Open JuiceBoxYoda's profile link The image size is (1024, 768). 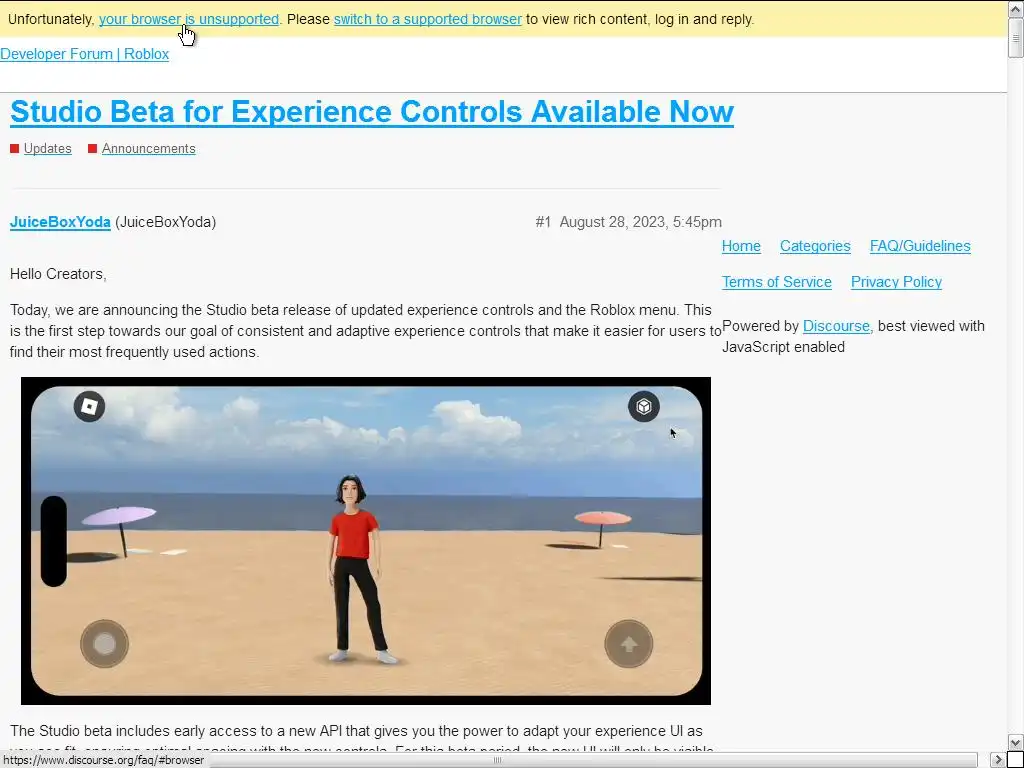[x=60, y=222]
